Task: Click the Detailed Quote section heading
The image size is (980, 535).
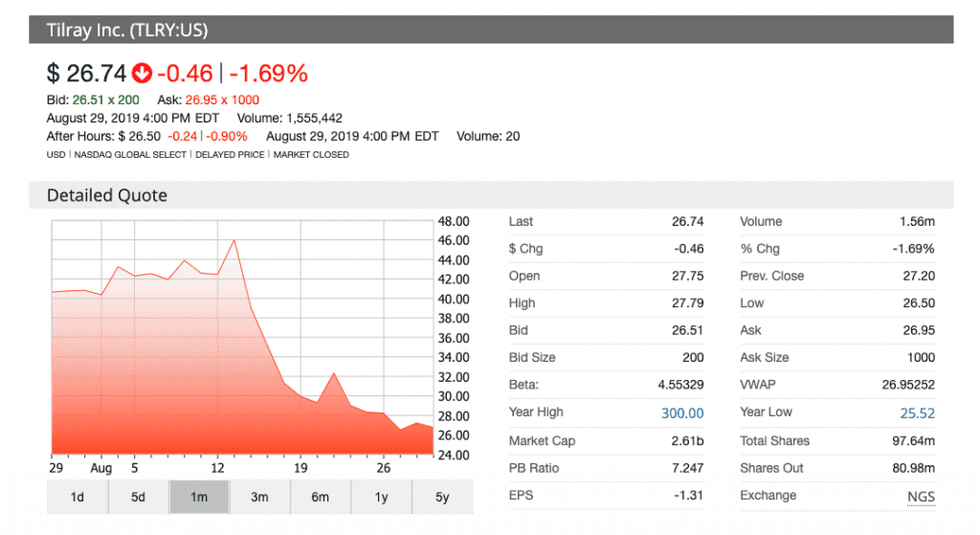Action: click(107, 196)
